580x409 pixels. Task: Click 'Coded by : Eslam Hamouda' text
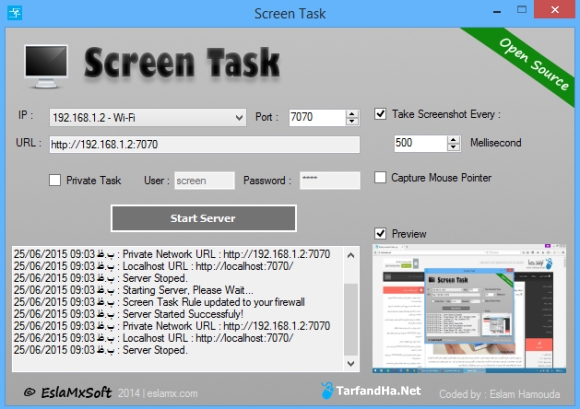pos(499,394)
